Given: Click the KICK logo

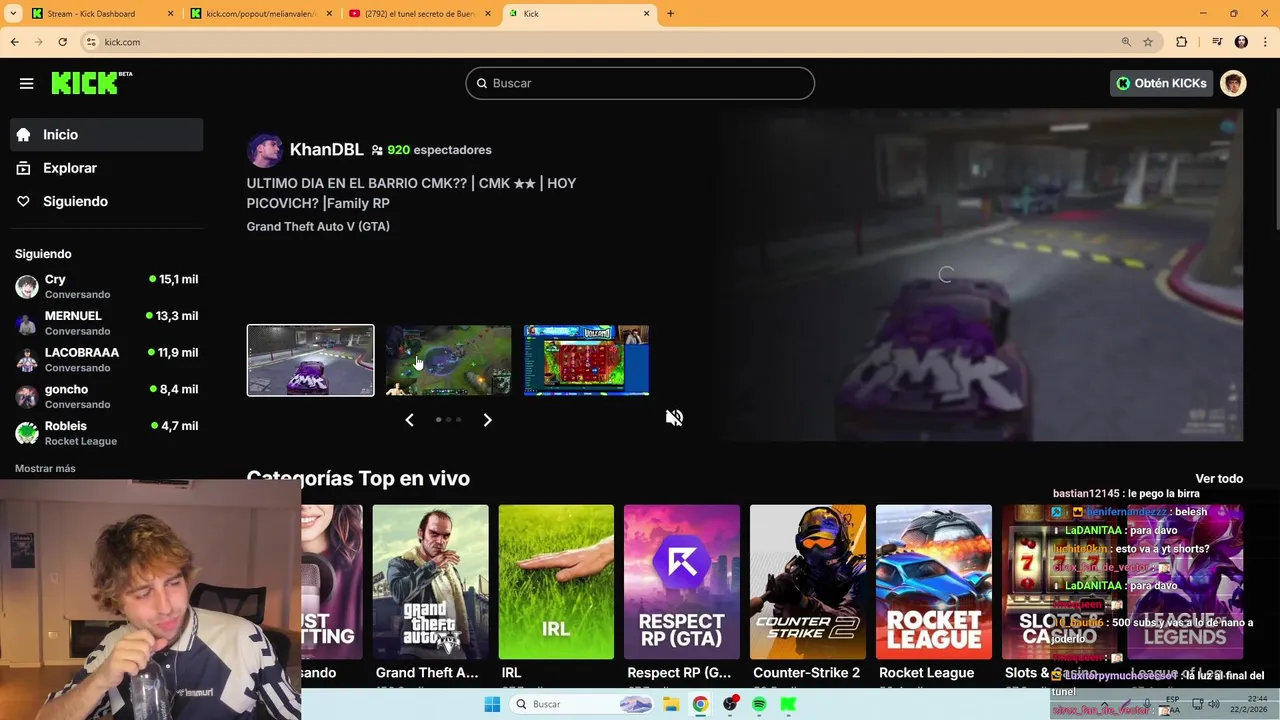Looking at the screenshot, I should pyautogui.click(x=91, y=83).
